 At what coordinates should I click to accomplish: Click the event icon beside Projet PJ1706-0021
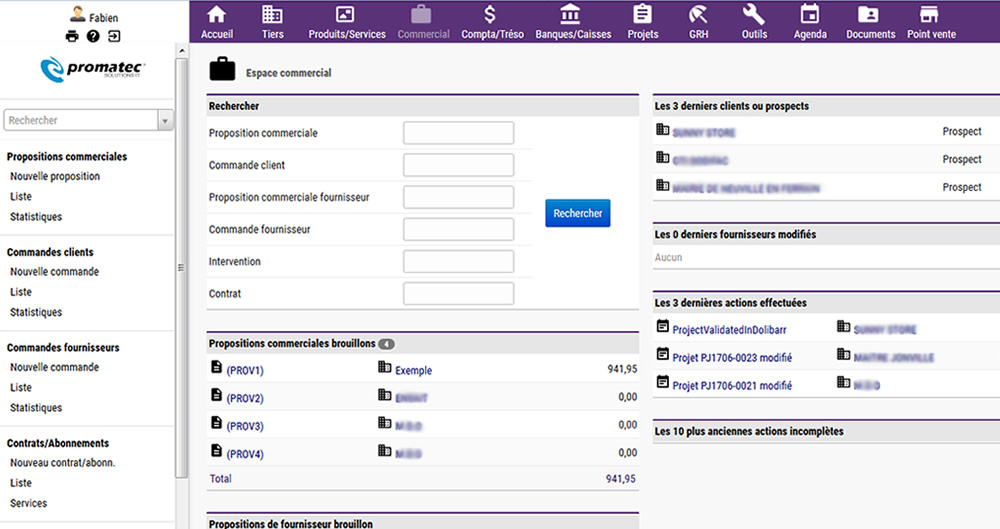coord(663,382)
